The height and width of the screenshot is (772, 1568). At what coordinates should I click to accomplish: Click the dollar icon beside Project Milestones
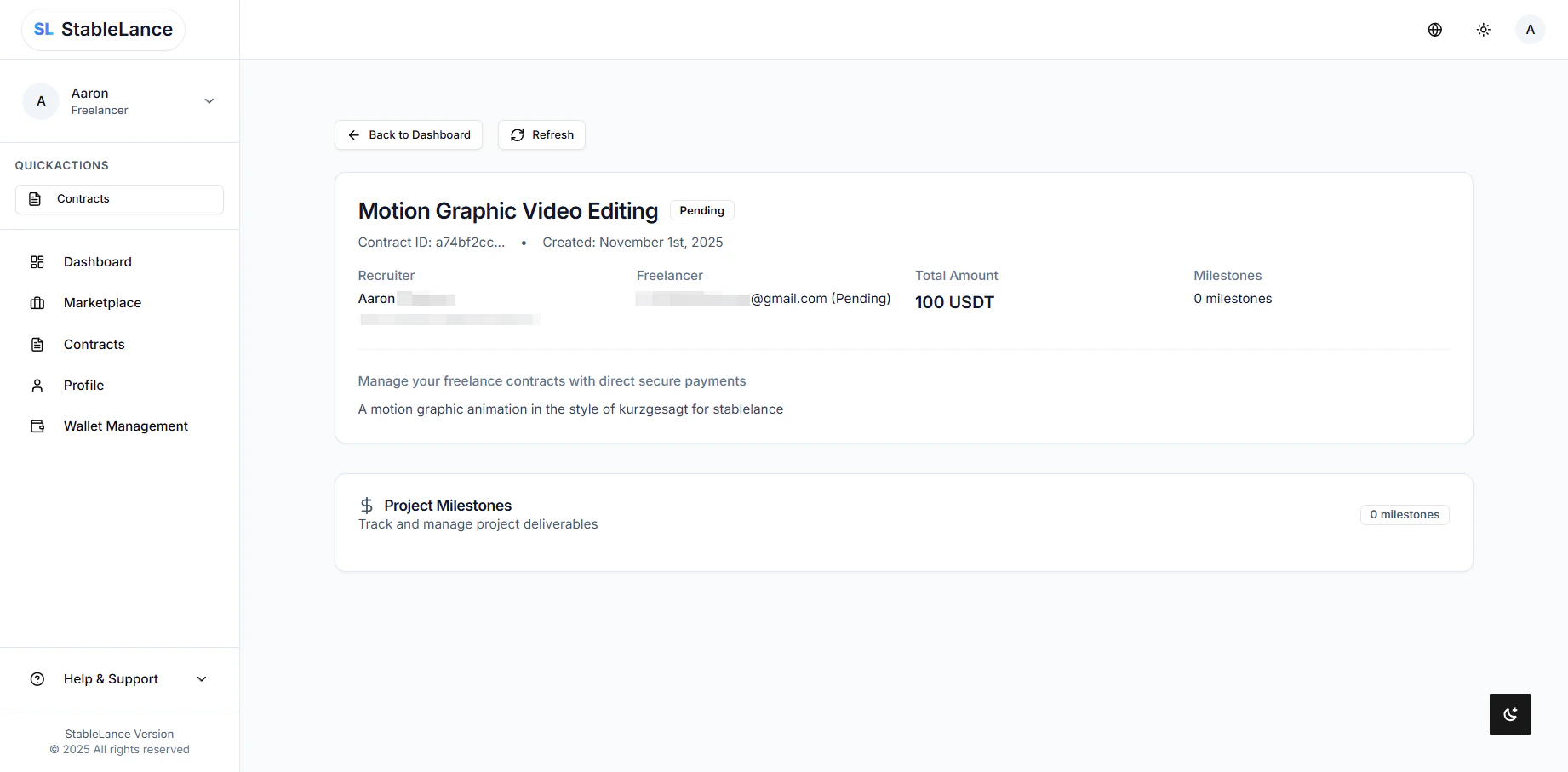(367, 505)
